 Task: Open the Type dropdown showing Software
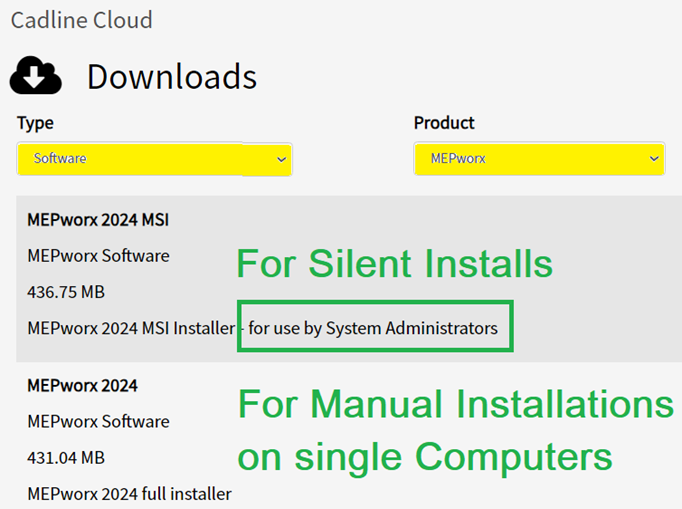[154, 159]
